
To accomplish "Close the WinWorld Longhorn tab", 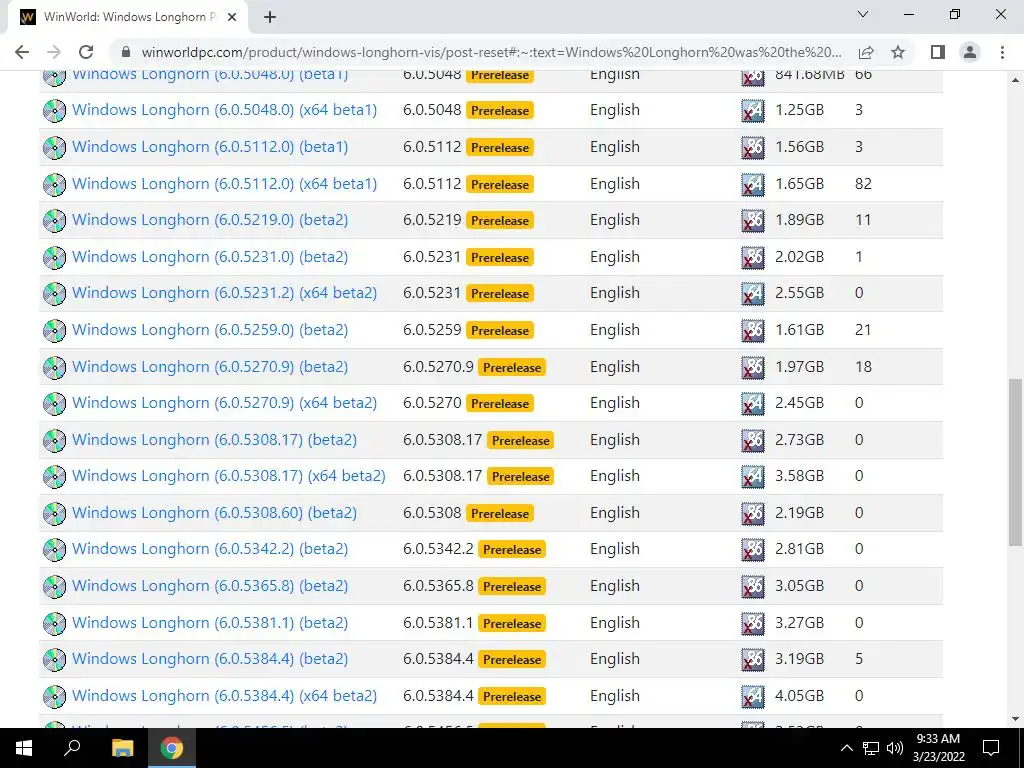I will pos(232,18).
